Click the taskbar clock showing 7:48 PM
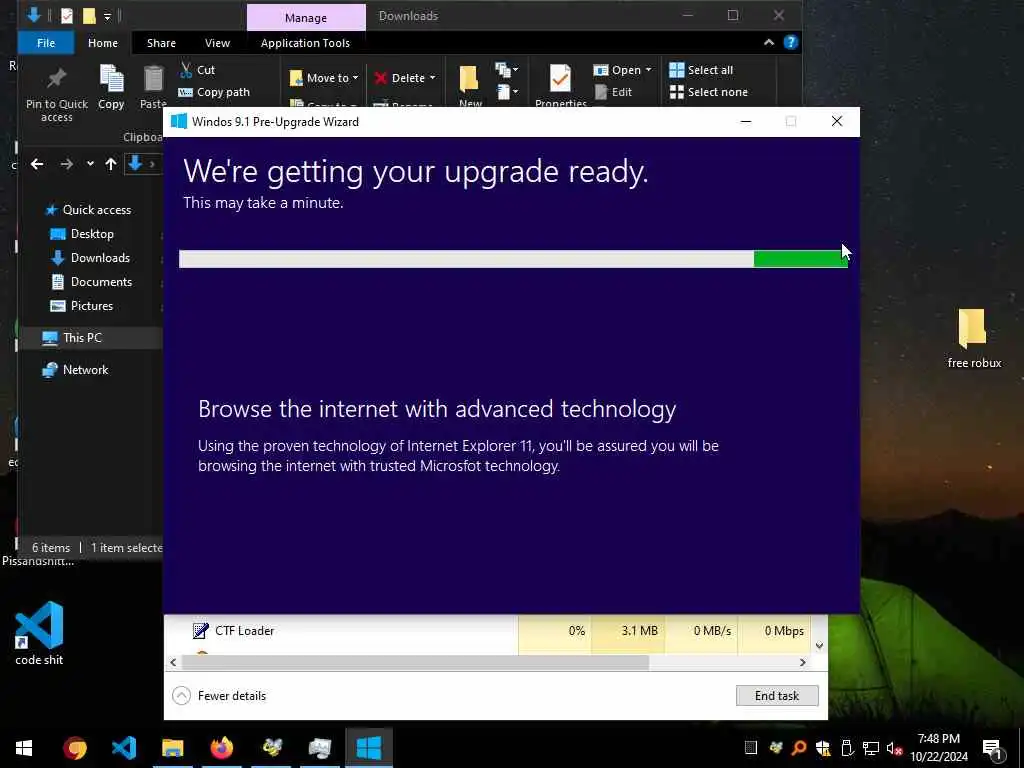 (938, 748)
